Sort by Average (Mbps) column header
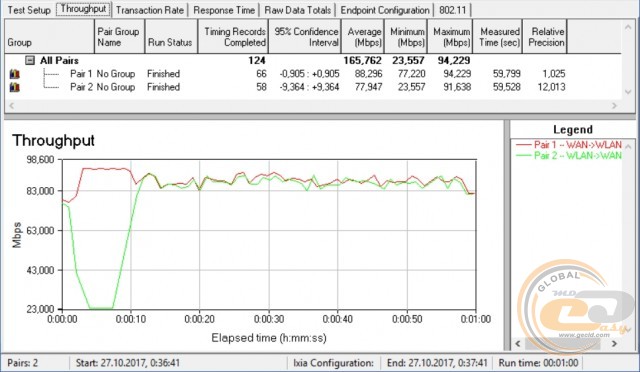Image resolution: width=640 pixels, height=372 pixels. tap(363, 37)
